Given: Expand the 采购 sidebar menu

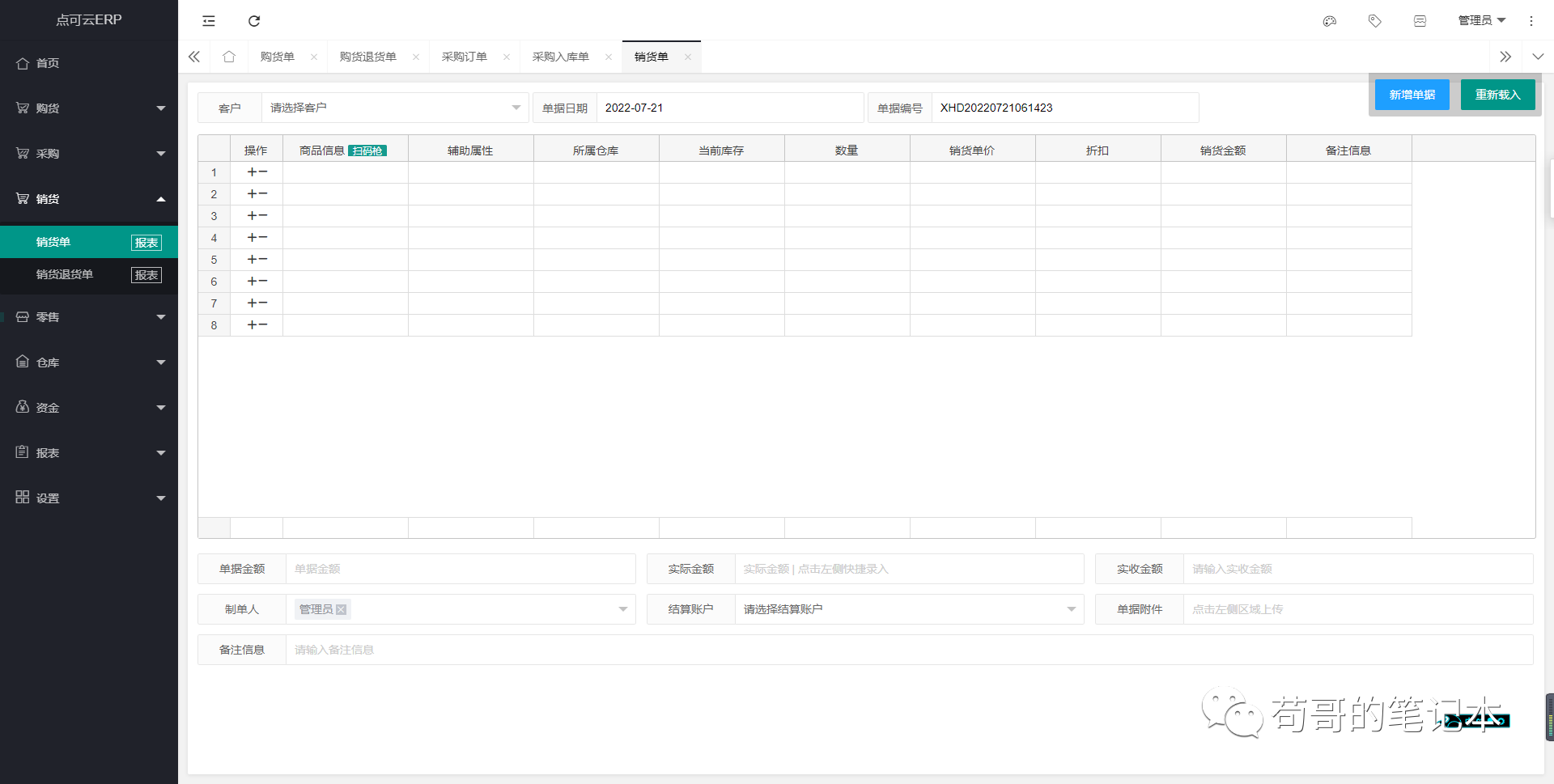Looking at the screenshot, I should pyautogui.click(x=89, y=154).
